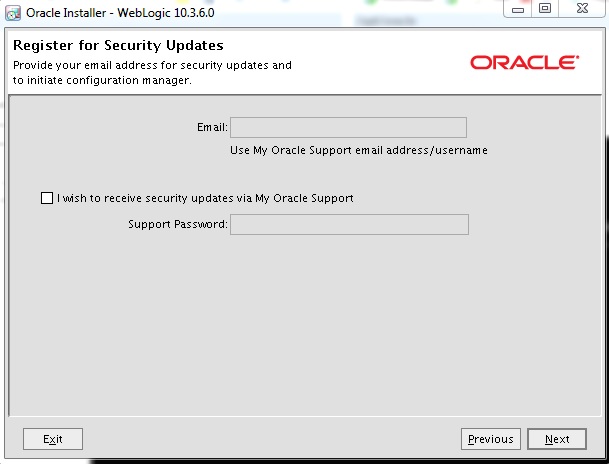Click the 'Use My Oracle Support email address/username' hint
The image size is (609, 464).
(358, 150)
